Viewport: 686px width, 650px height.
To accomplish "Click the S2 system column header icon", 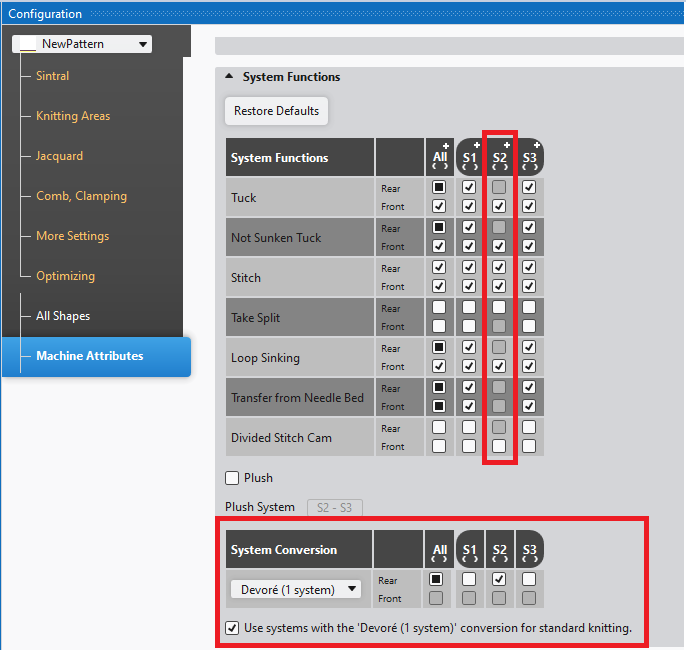I will click(x=499, y=158).
